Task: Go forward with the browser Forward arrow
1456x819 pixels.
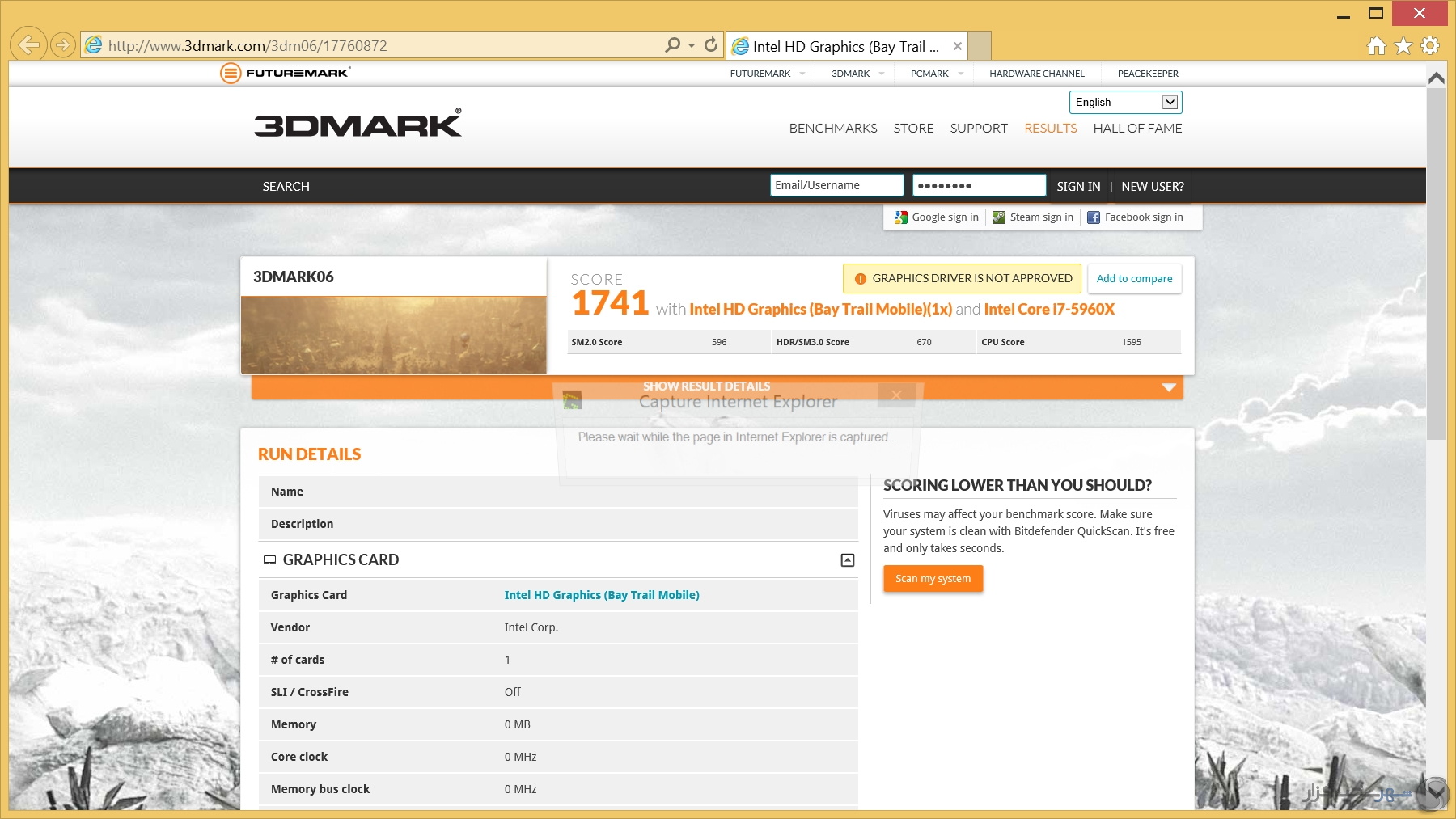Action: click(x=63, y=44)
